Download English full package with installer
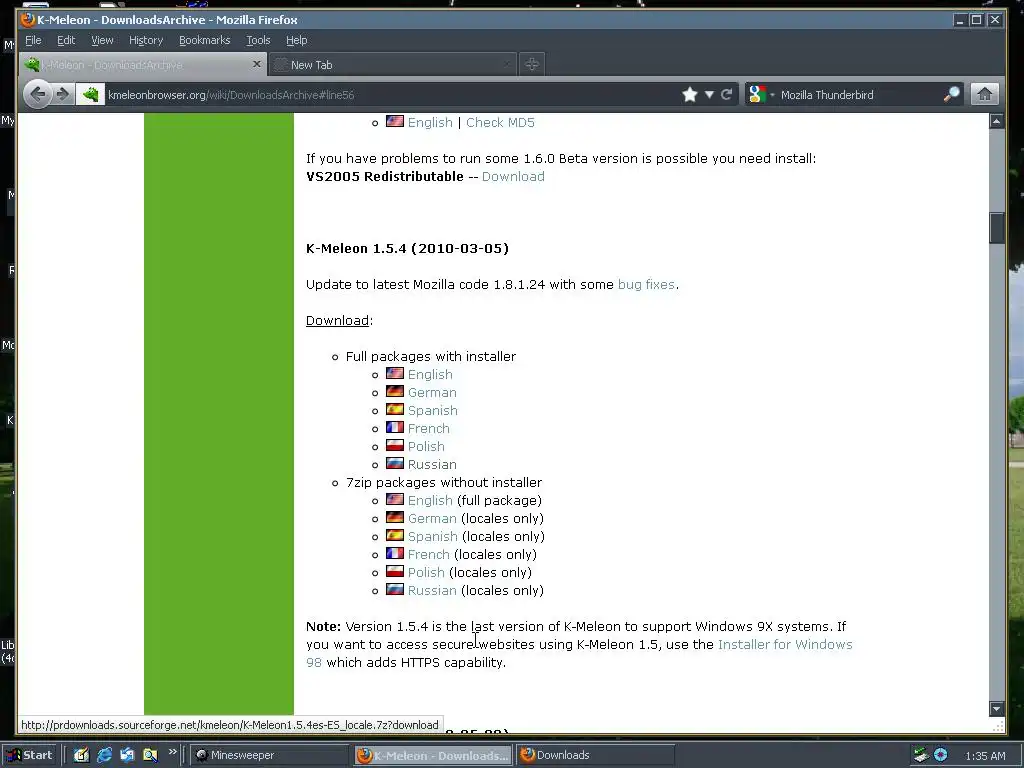The image size is (1024, 768). [430, 374]
